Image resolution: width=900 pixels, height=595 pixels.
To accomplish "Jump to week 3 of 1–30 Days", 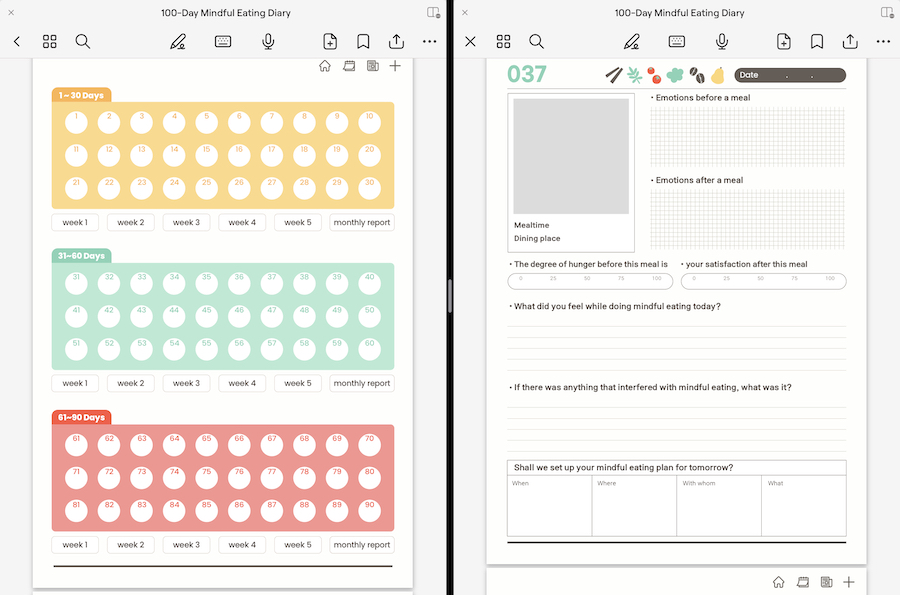I will coord(186,222).
